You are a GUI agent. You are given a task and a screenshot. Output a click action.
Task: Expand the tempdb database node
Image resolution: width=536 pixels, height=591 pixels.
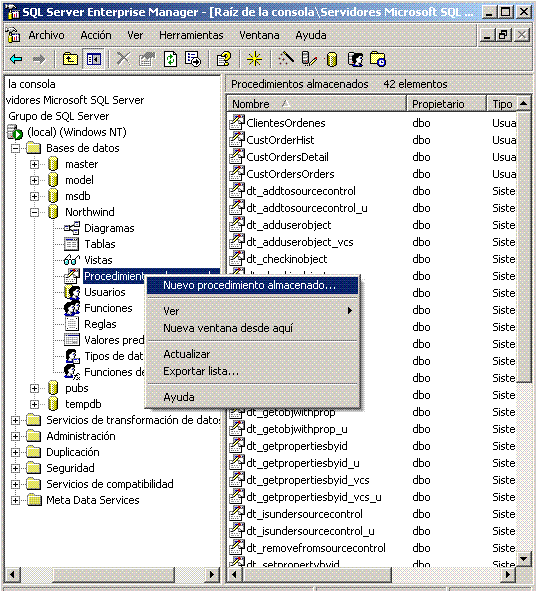[x=34, y=404]
